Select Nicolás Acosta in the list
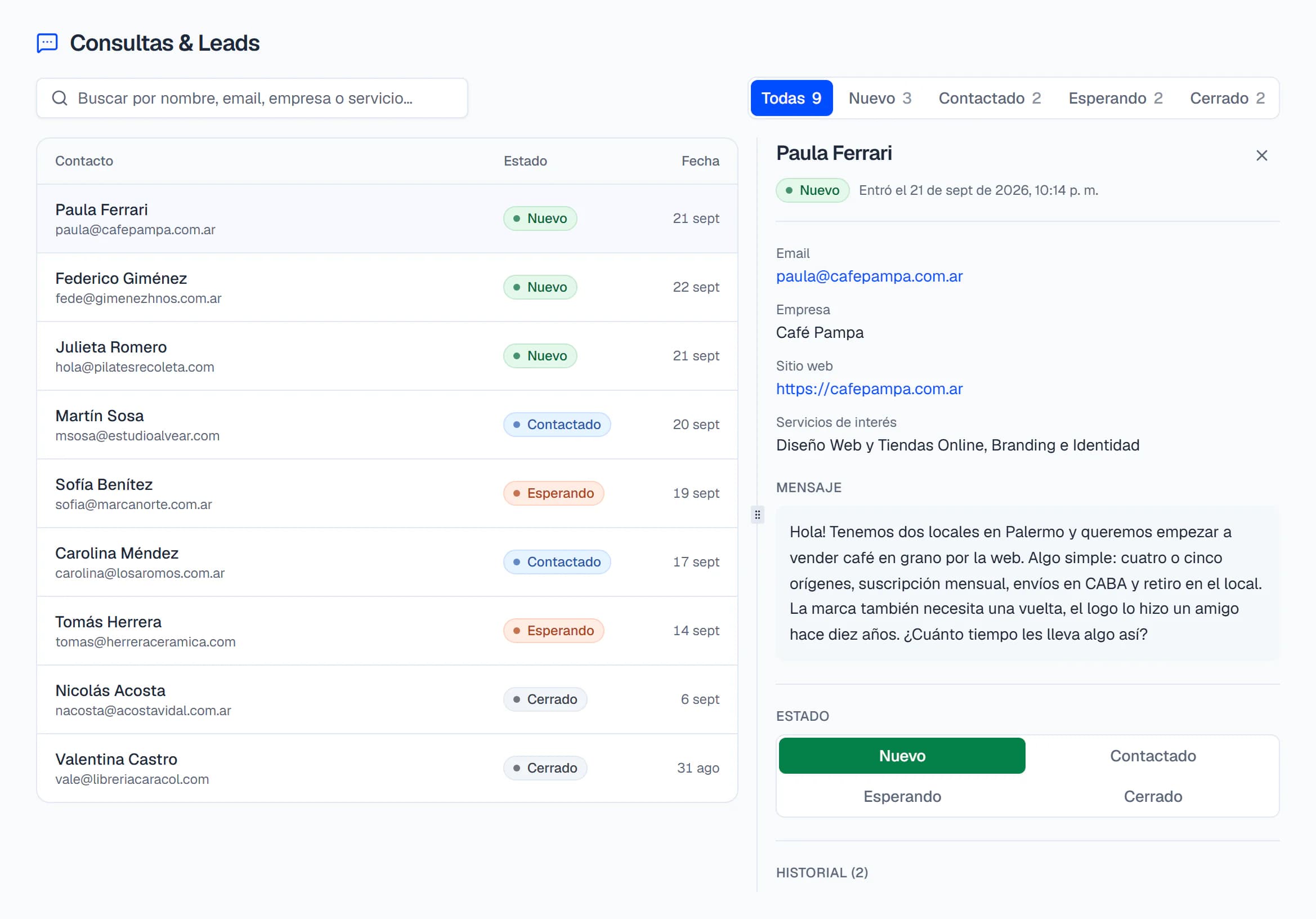The image size is (1316, 919). tap(387, 700)
